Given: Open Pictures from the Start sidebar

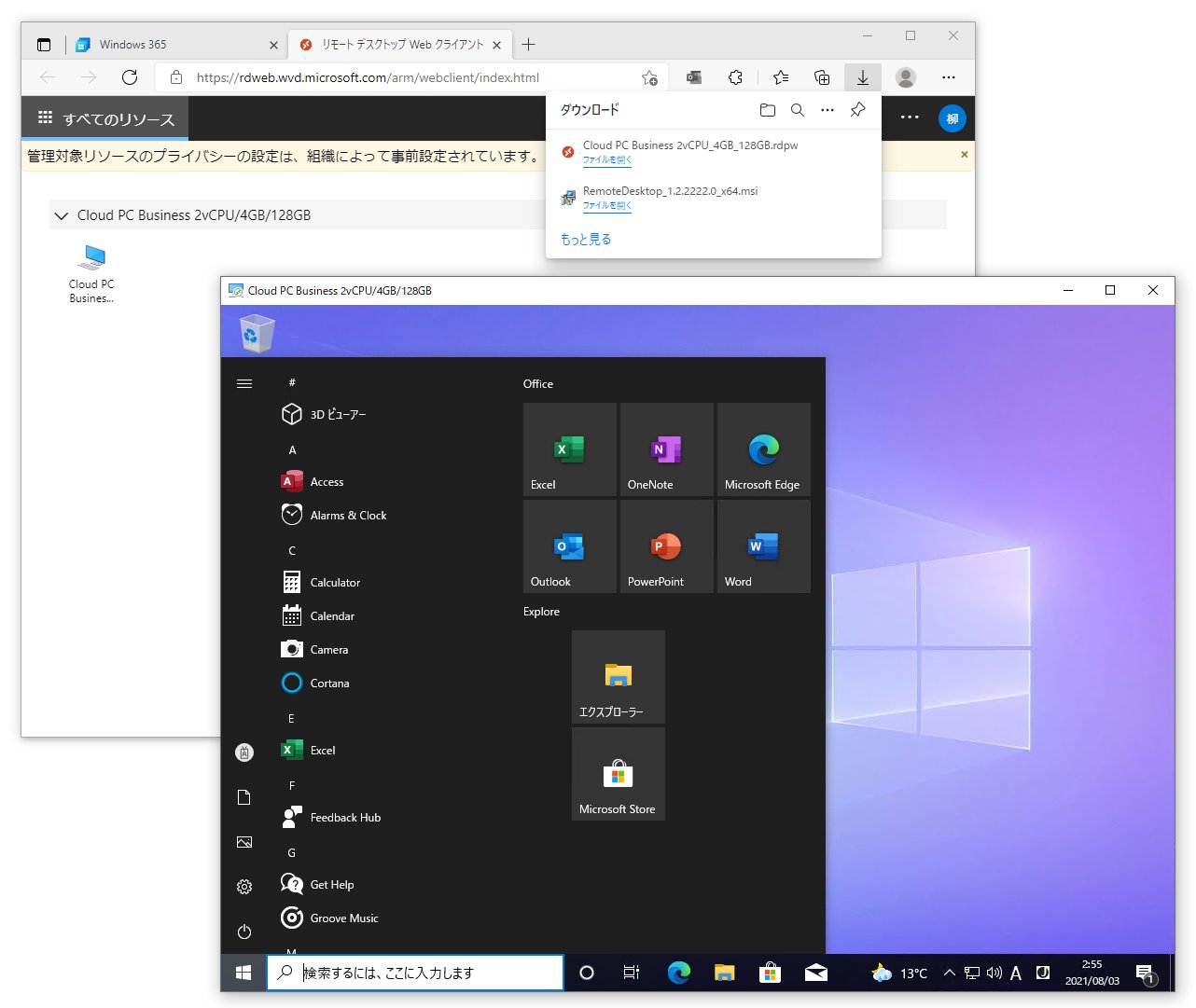Looking at the screenshot, I should click(x=244, y=842).
